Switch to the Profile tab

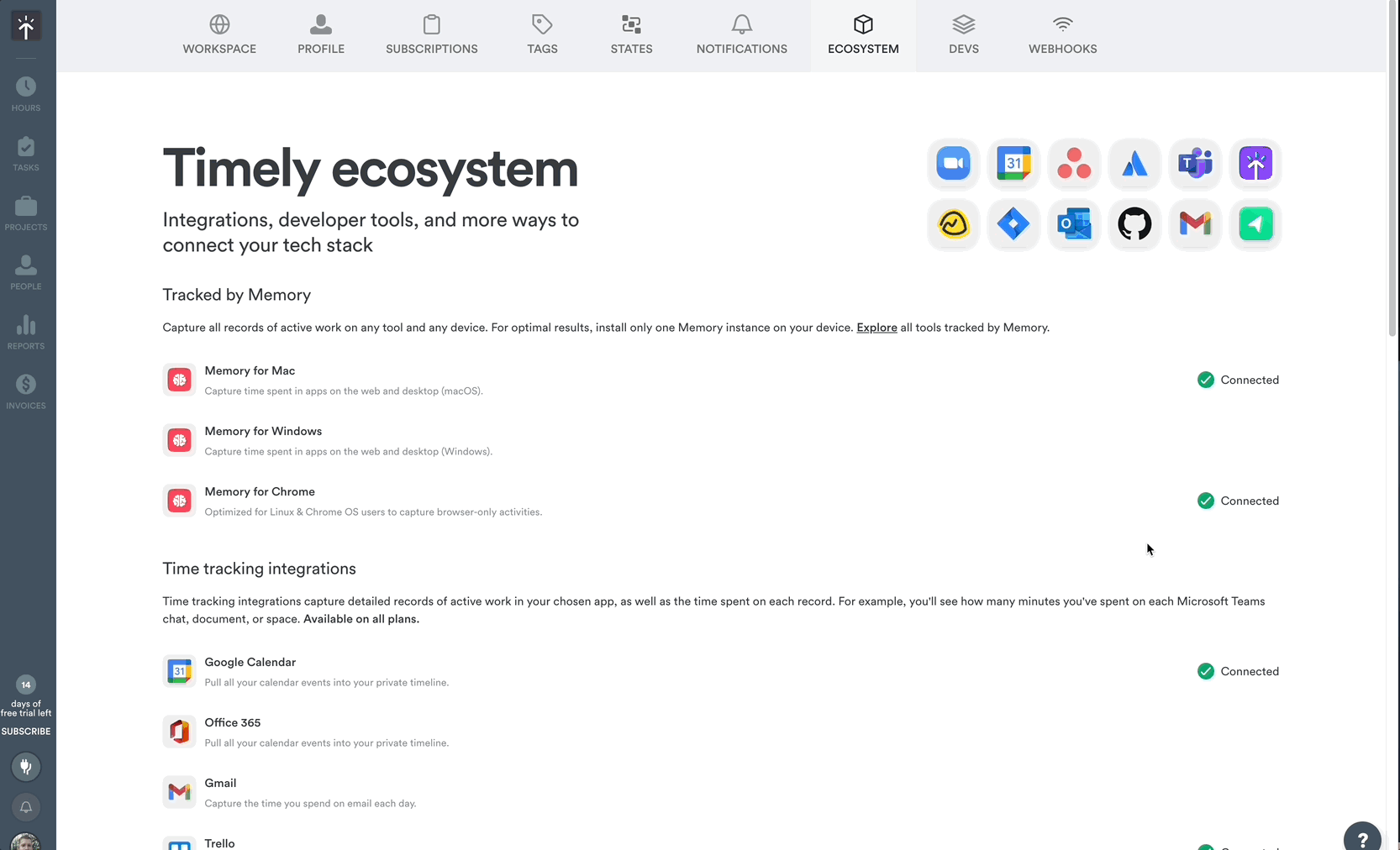coord(321,35)
